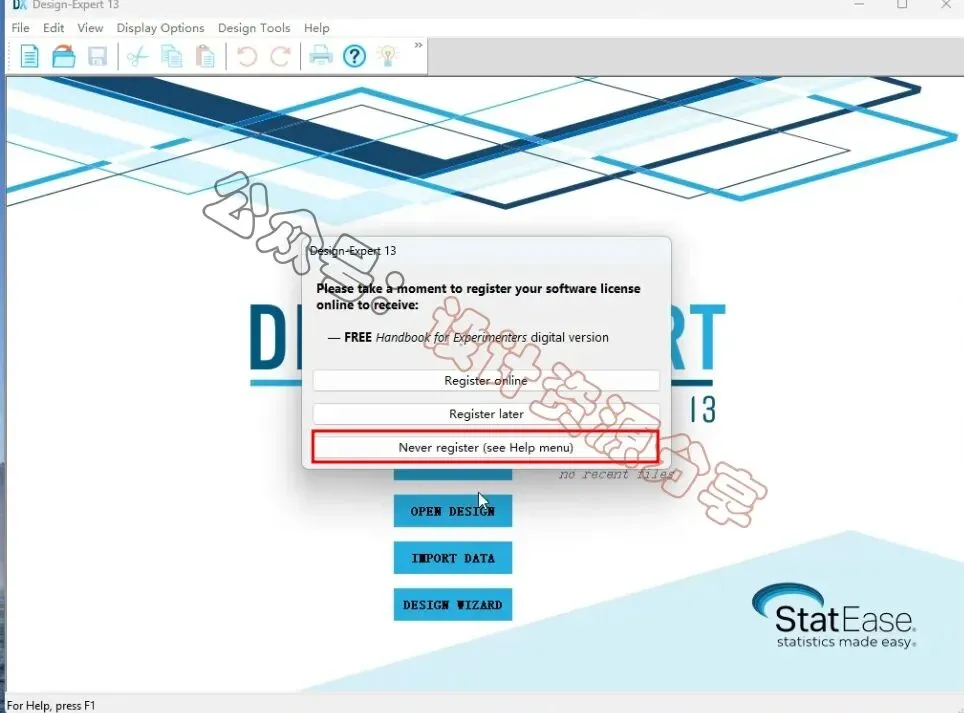The image size is (964, 713).
Task: Click 'no recent files' text
Action: 617,475
